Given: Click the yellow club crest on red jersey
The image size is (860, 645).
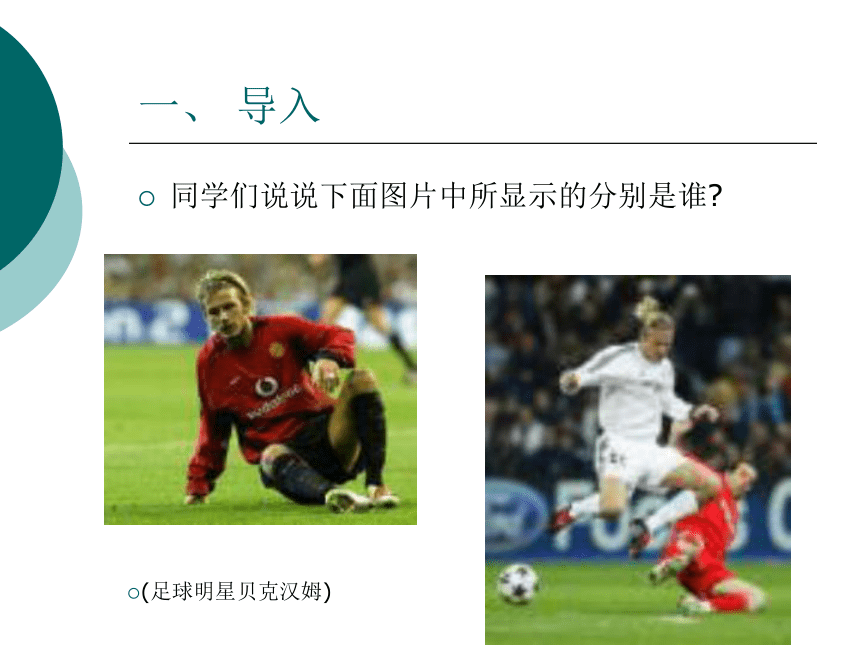Looking at the screenshot, I should click(276, 349).
